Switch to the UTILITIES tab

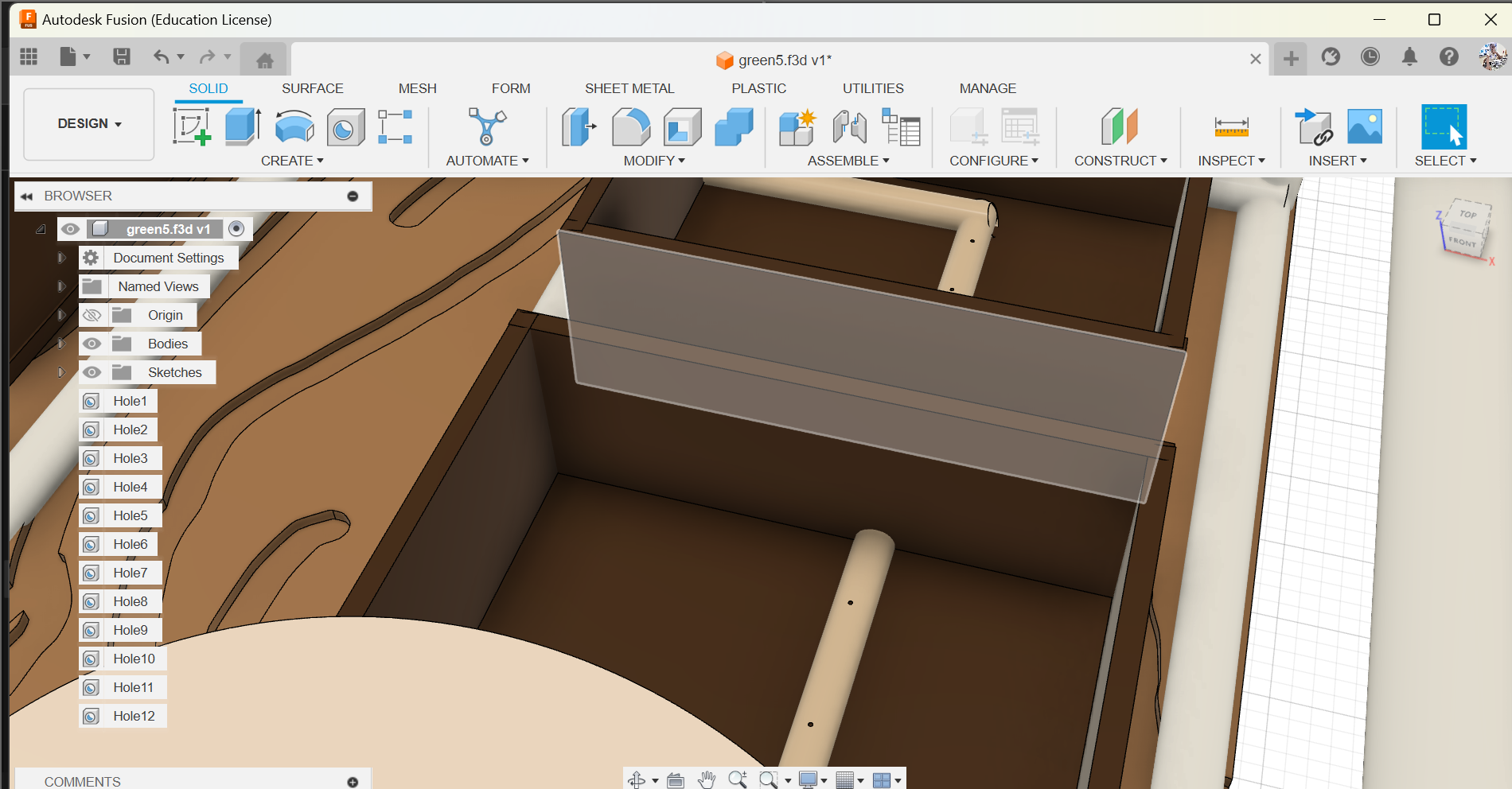click(x=873, y=88)
